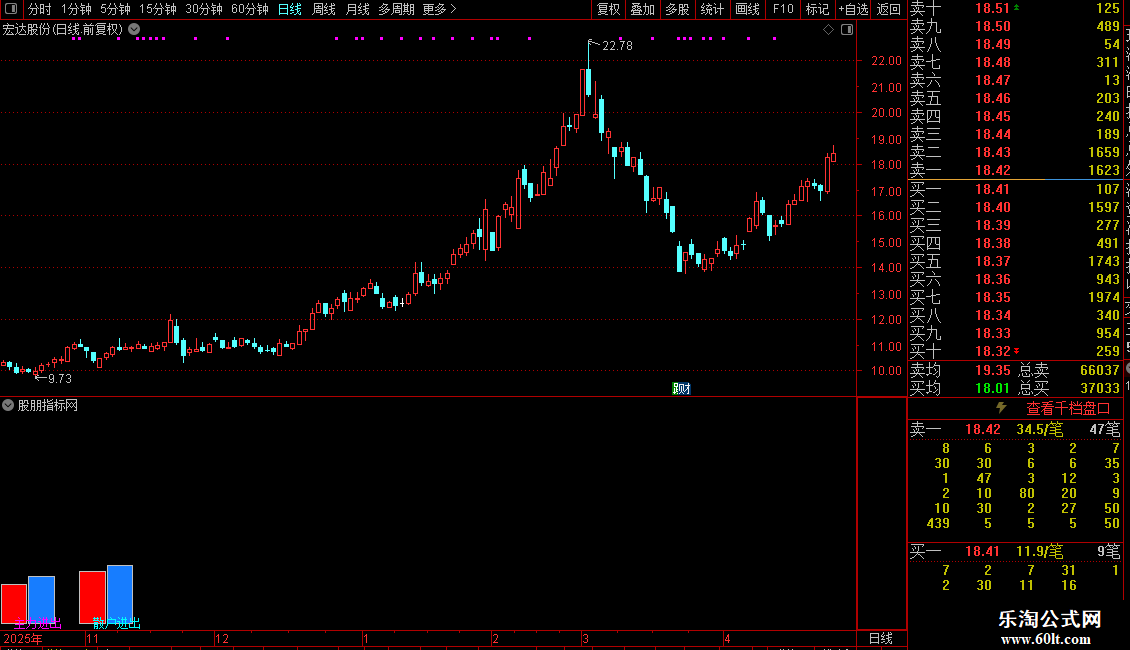The width and height of the screenshot is (1130, 650).
Task: Click the 22.78 high price label
Action: (x=618, y=45)
